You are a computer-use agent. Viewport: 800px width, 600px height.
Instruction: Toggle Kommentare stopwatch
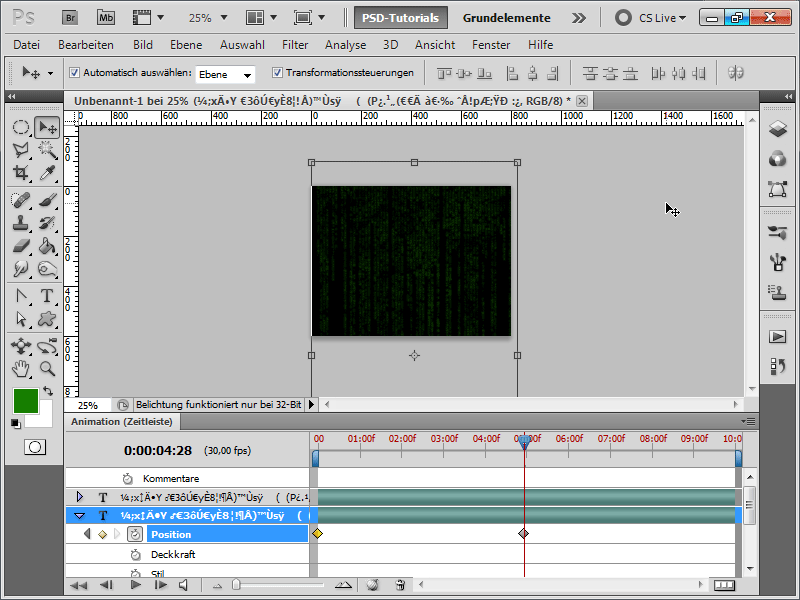click(128, 479)
